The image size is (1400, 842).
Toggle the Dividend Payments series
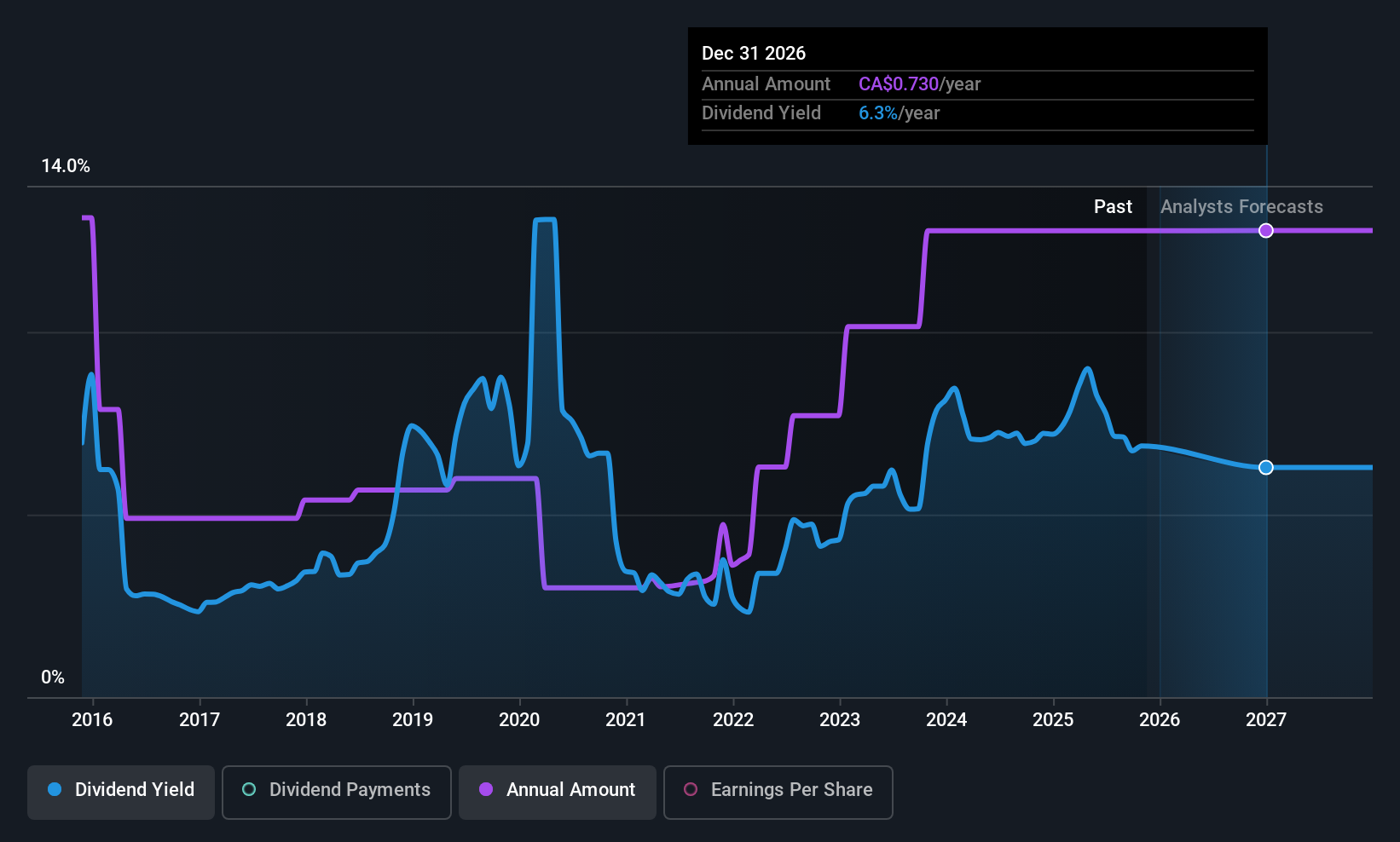(336, 791)
